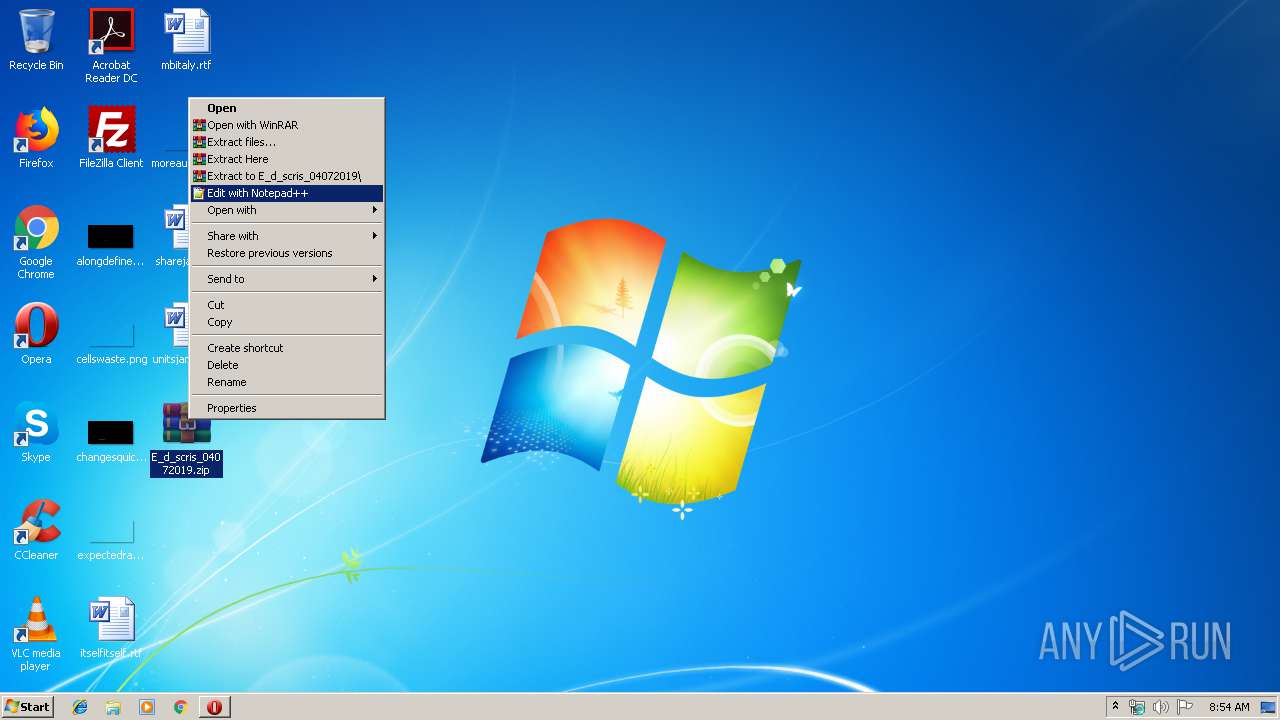Open VLC media player shortcut
1280x720 pixels.
tap(36, 634)
